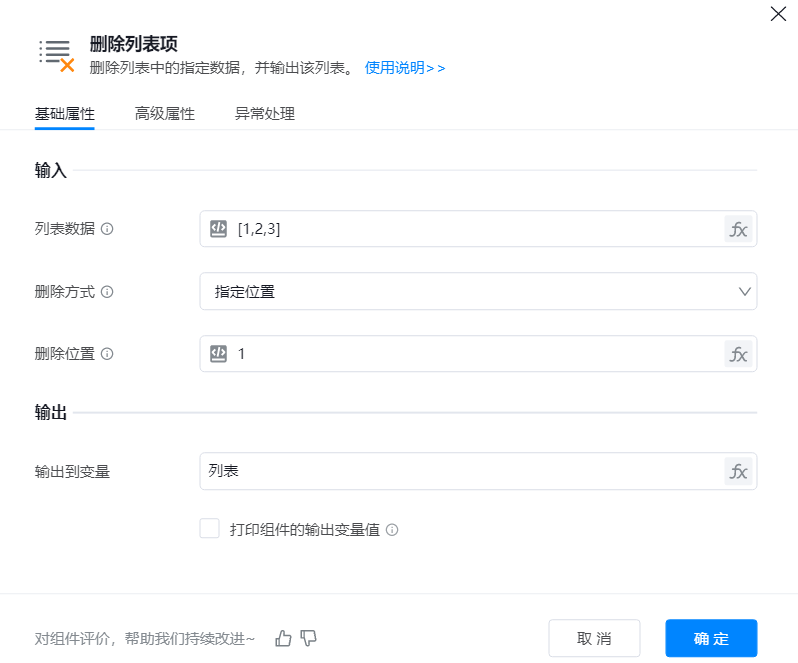Viewport: 798px width, 663px height.
Task: Toggle code mode icon in 删除位置 field
Action: pyautogui.click(x=219, y=354)
